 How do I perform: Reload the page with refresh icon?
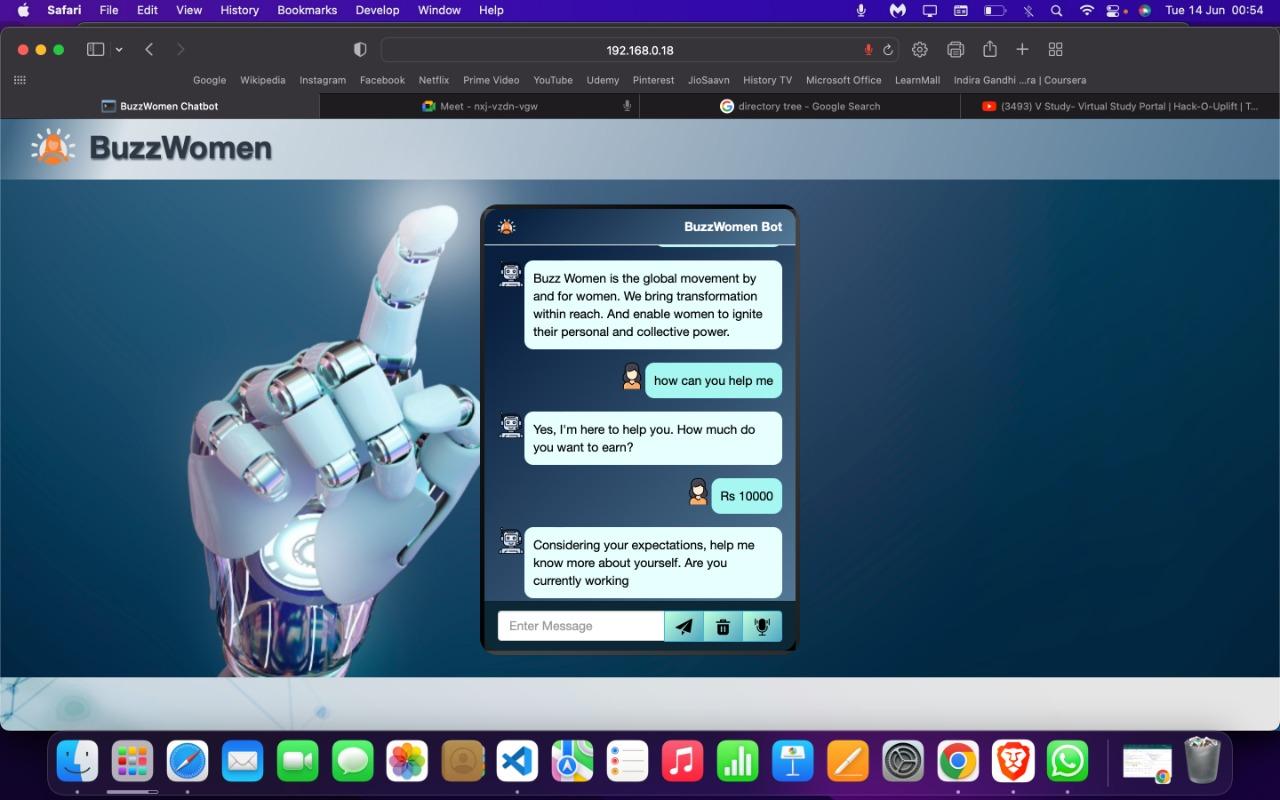point(888,50)
